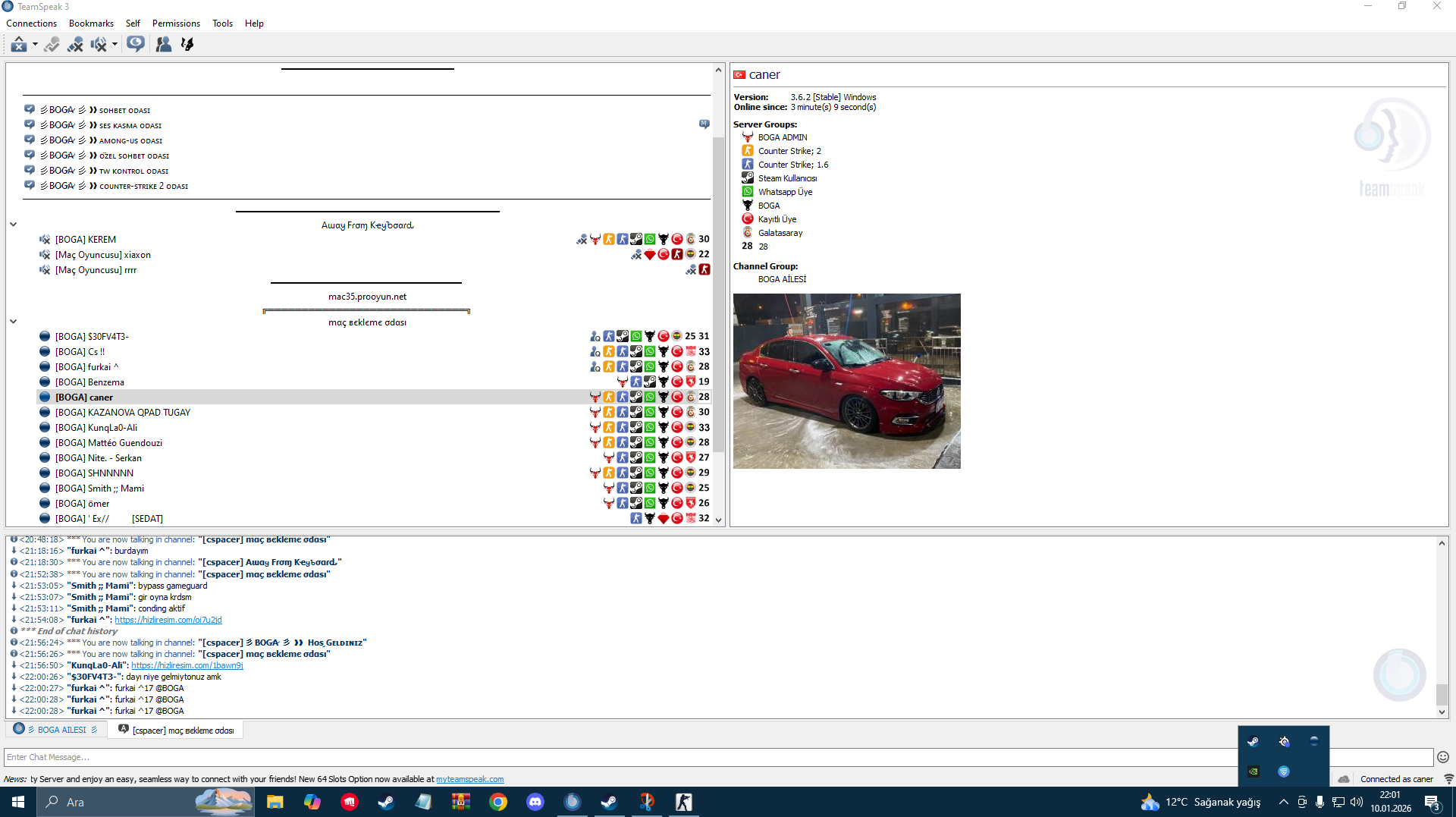Click the chat log scrollbar thumb

[x=1442, y=694]
